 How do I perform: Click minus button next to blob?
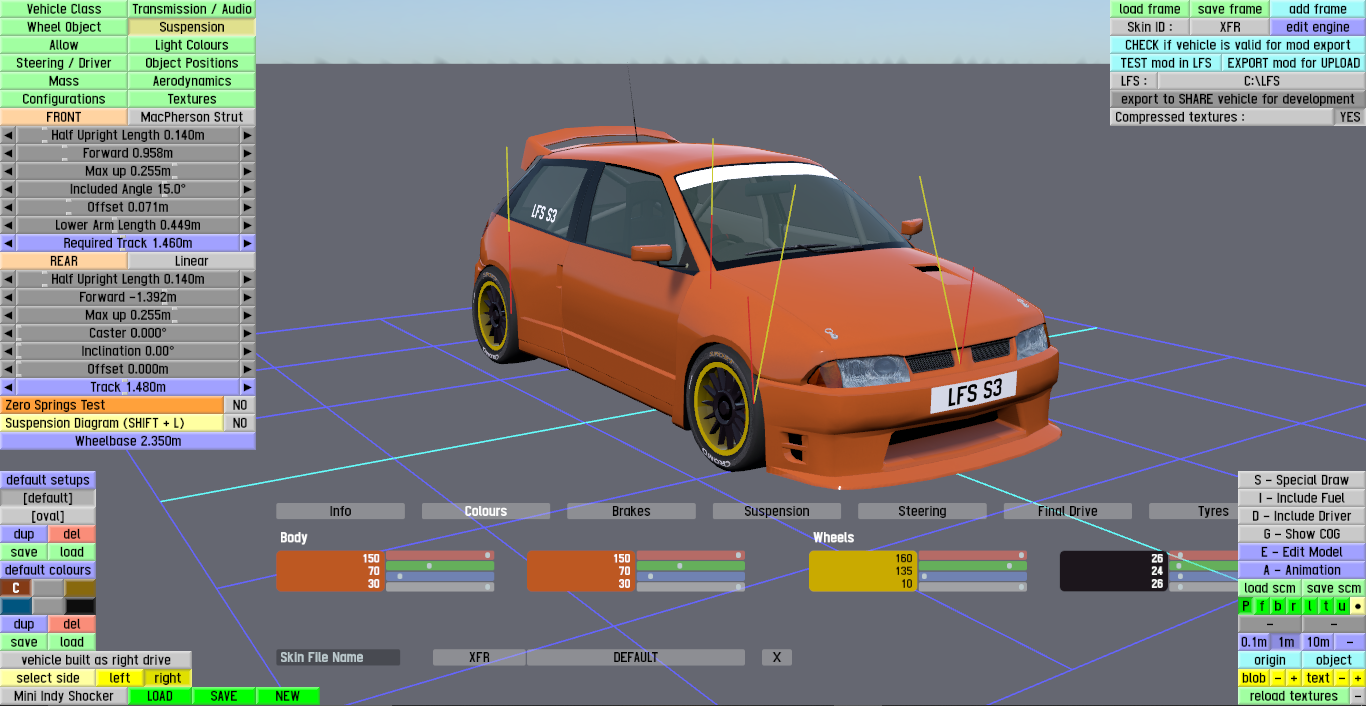[x=1278, y=678]
